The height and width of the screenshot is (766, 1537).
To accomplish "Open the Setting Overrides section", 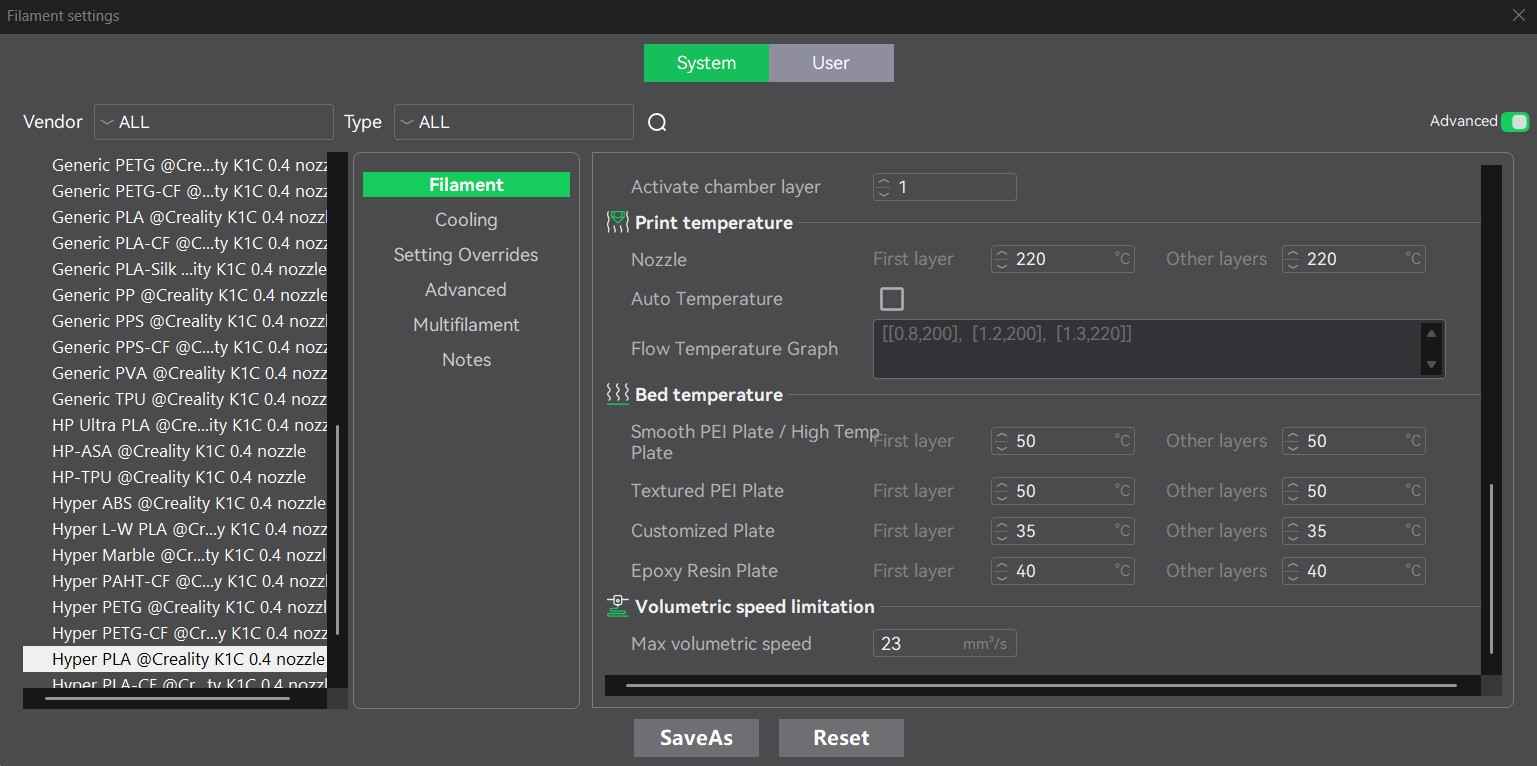I will pyautogui.click(x=465, y=254).
